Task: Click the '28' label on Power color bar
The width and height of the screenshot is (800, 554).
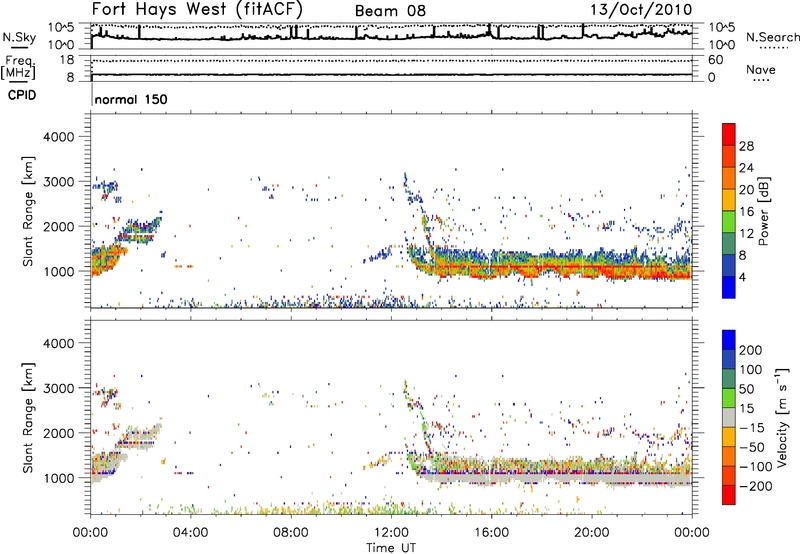Action: (746, 146)
